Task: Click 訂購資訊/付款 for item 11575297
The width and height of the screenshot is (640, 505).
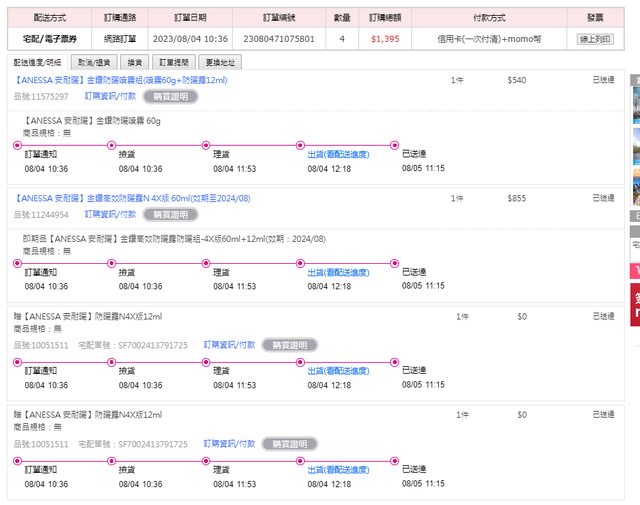Action: pyautogui.click(x=111, y=96)
